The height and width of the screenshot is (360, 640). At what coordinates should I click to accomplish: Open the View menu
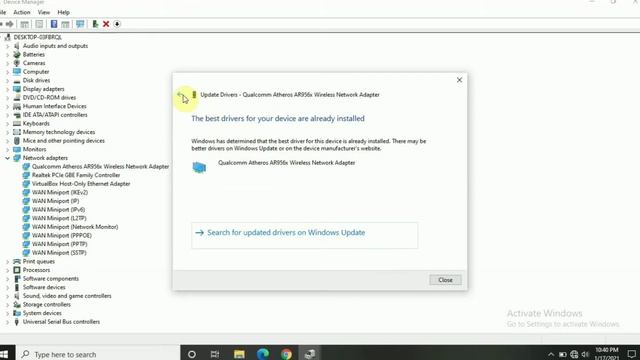[44, 13]
